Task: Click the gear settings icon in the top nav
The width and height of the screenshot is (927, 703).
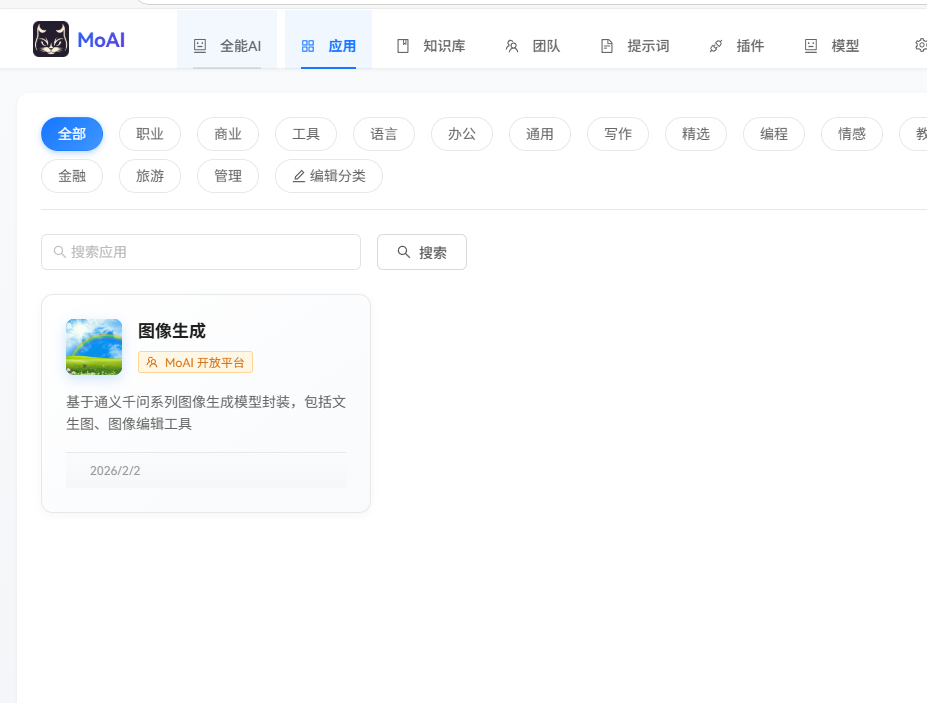Action: pos(920,45)
